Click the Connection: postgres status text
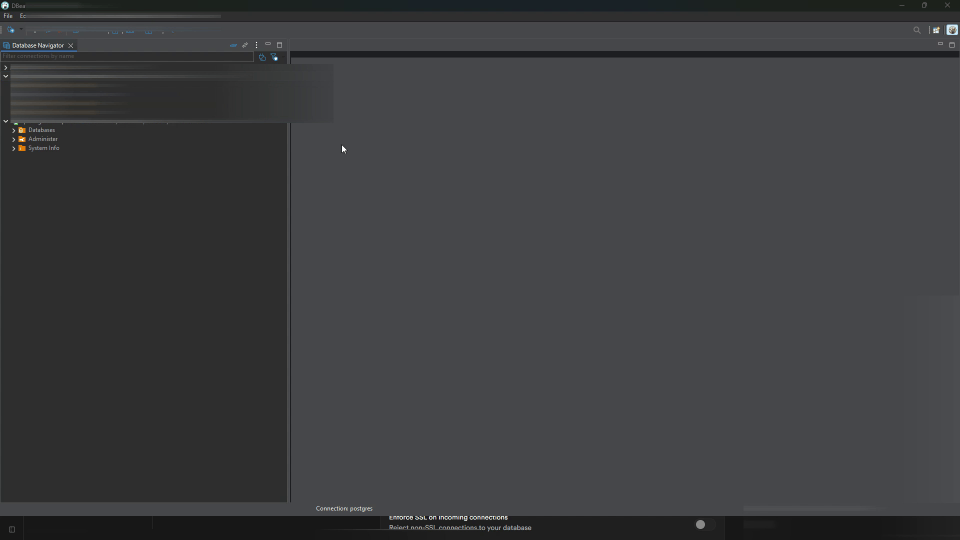Screen dimensions: 960x540 [x=344, y=509]
